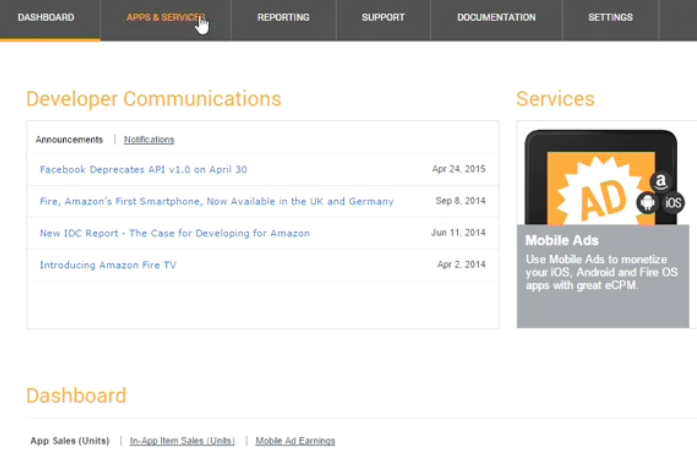Viewport: 697px width, 456px height.
Task: Click the Amazon logo icon on Mobile Ads banner
Action: tap(659, 181)
